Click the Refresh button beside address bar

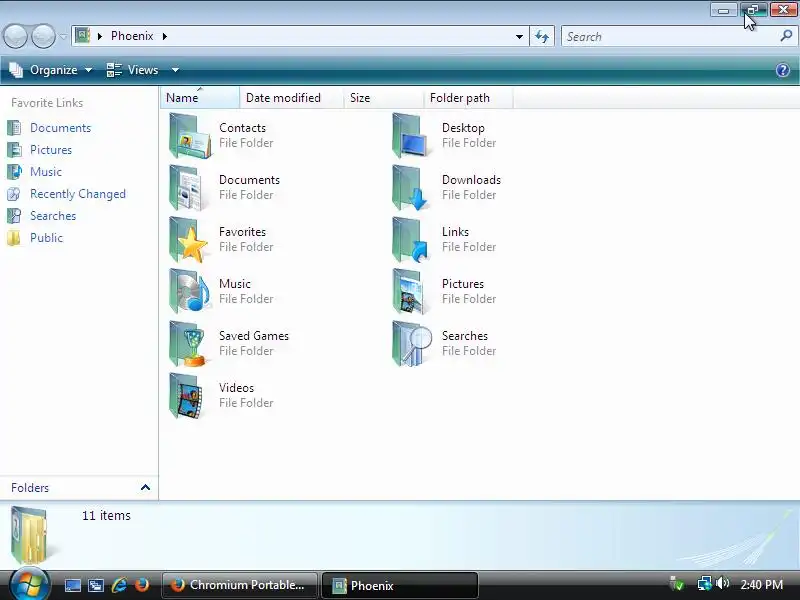[x=542, y=37]
